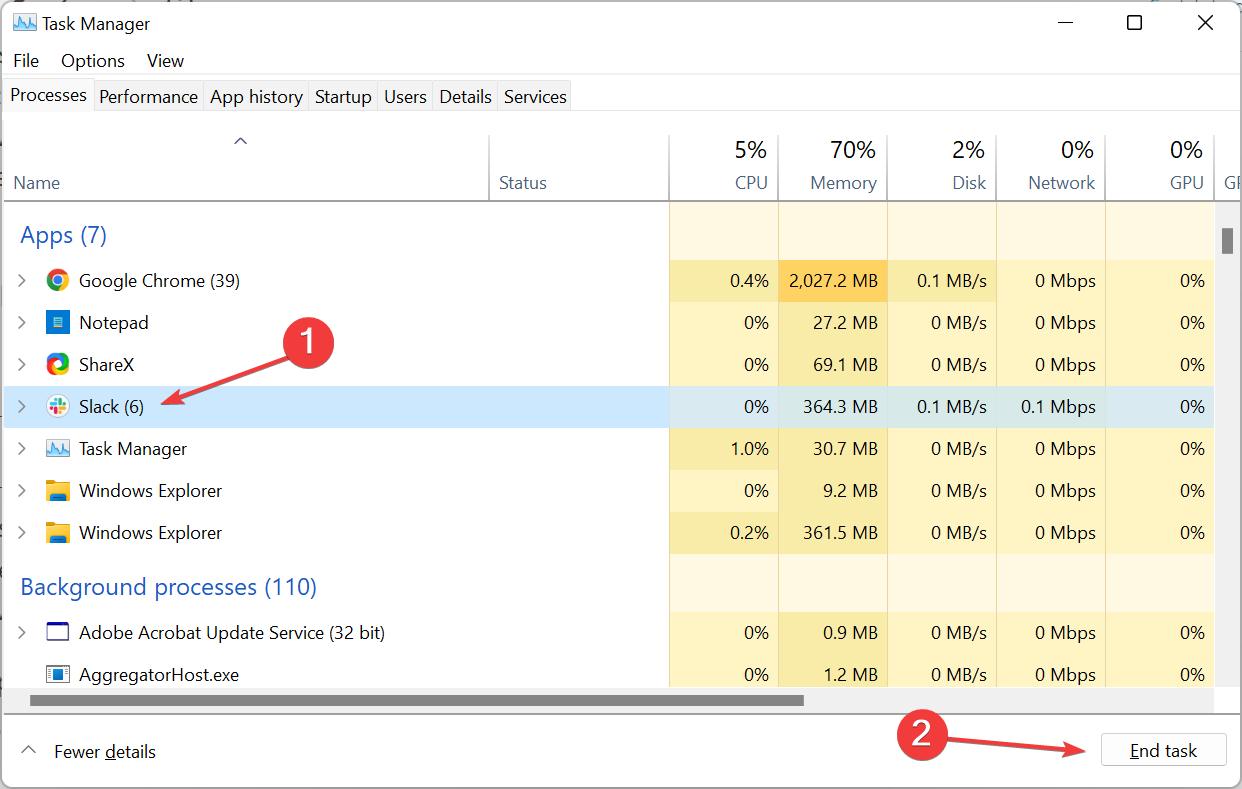This screenshot has height=789, width=1242.
Task: Expand ShareX process group
Action: (x=22, y=365)
